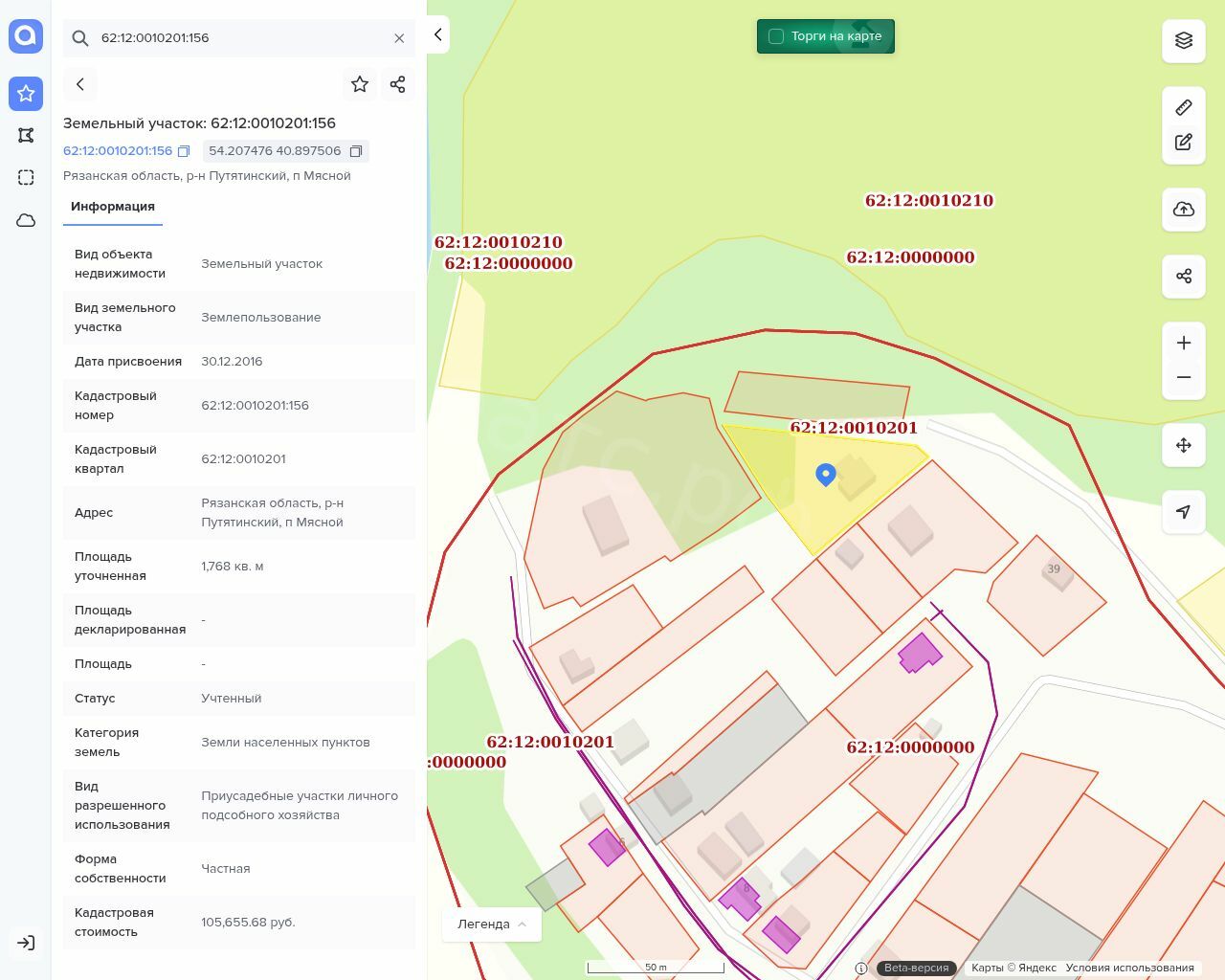1225x980 pixels.
Task: Go back using the left chevron
Action: point(80,84)
